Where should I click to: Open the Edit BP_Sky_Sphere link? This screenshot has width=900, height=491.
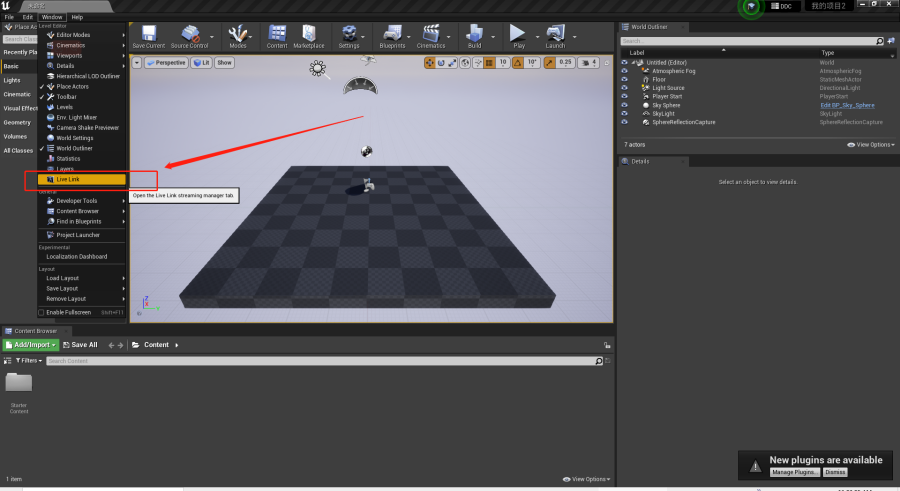coord(847,105)
